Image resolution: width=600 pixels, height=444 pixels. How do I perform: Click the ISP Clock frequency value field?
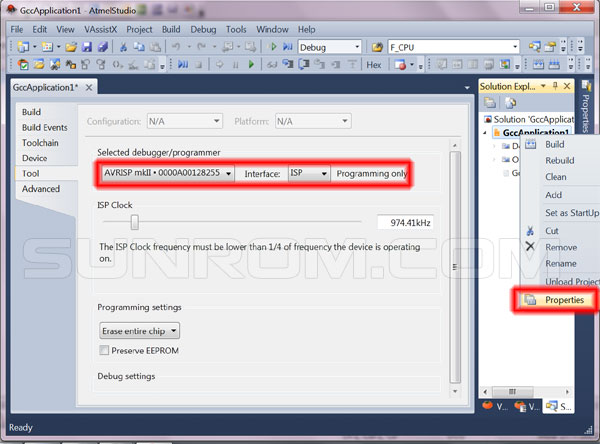pyautogui.click(x=405, y=222)
